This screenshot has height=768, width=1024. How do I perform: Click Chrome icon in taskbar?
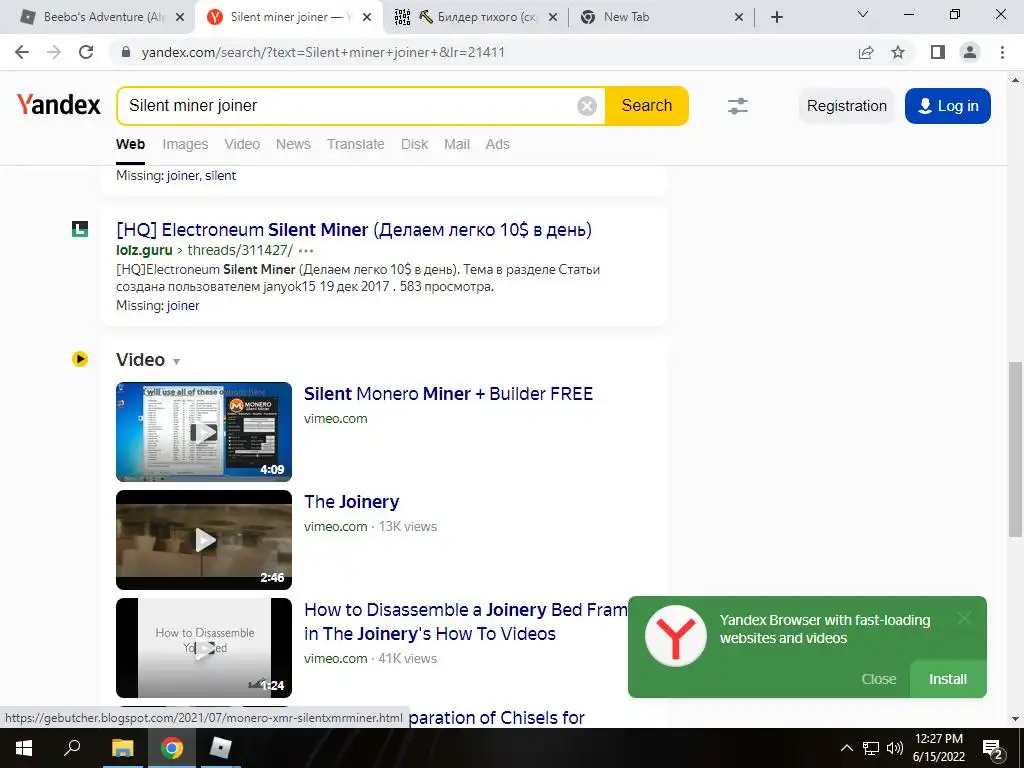[x=172, y=748]
